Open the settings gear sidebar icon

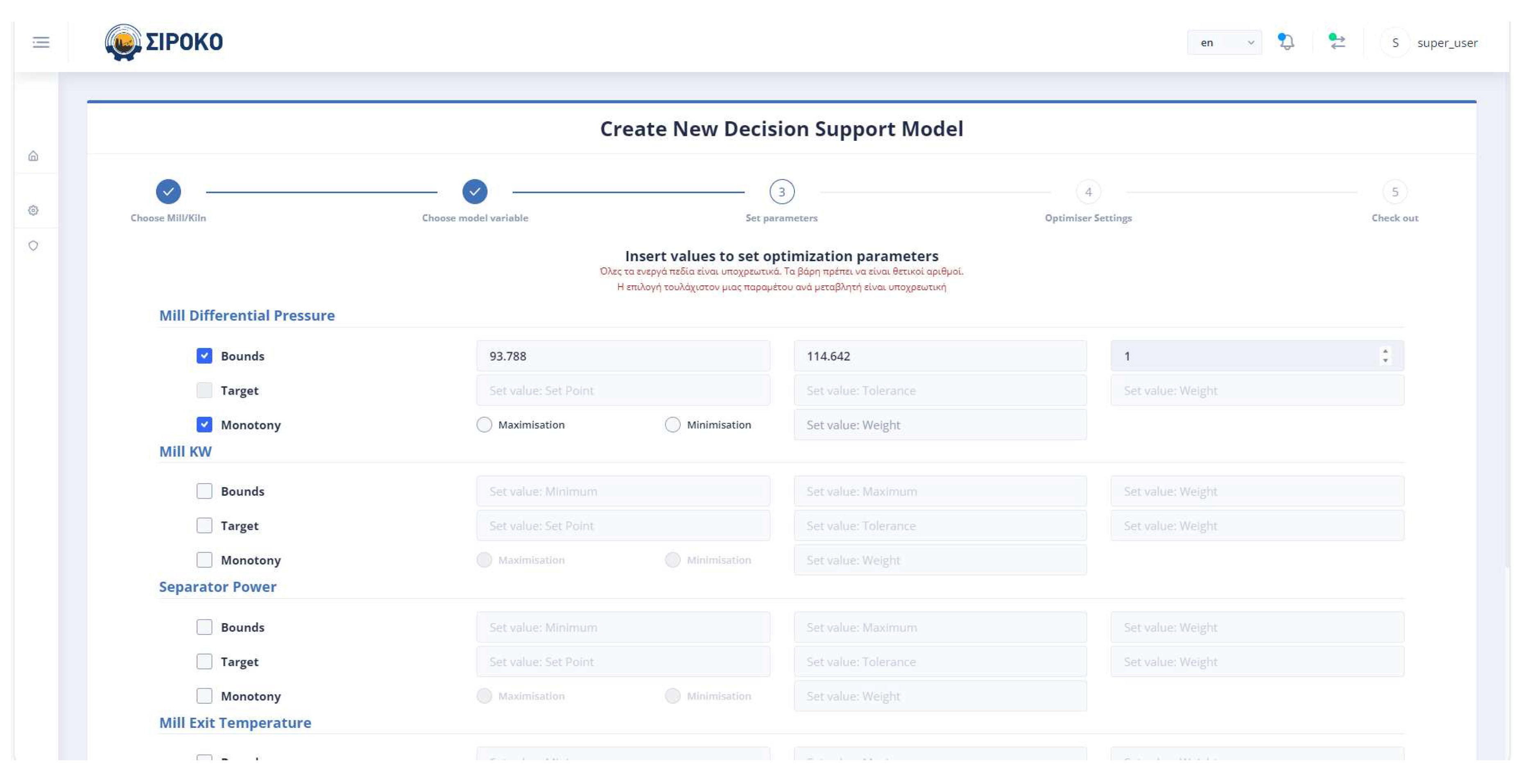pos(34,210)
